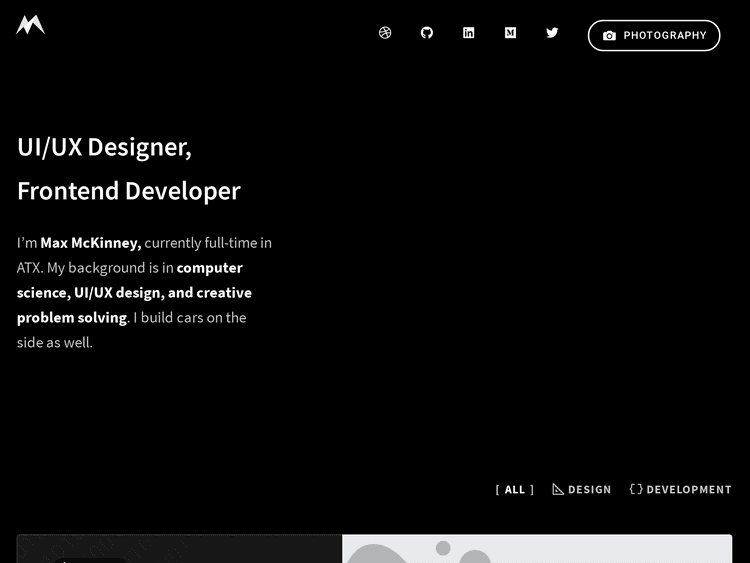Screen dimensions: 750x563
Task: Open the Dribbble profile icon
Action: point(385,33)
